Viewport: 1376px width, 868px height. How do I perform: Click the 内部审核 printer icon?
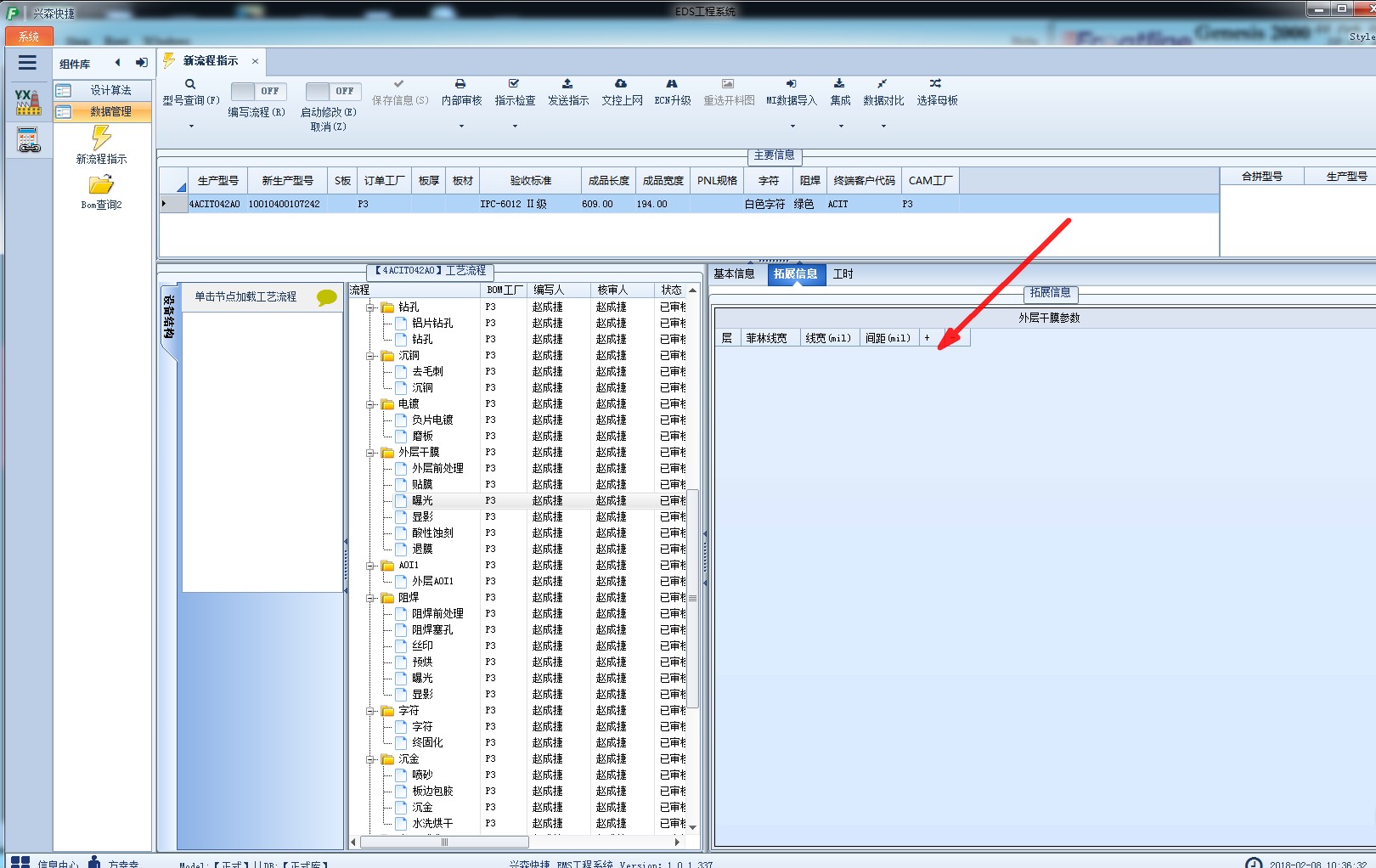(x=460, y=84)
